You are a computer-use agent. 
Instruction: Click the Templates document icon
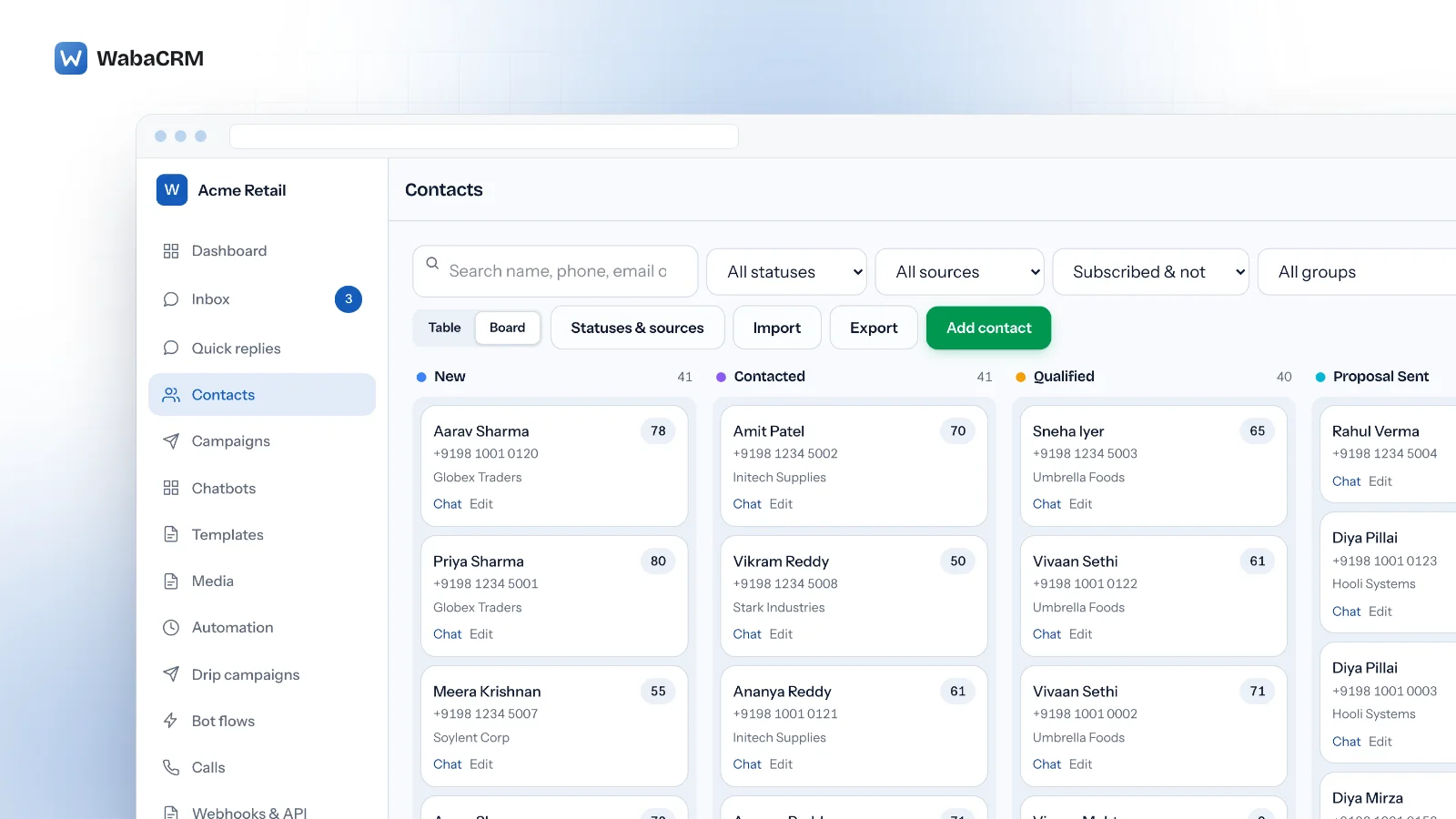click(x=171, y=535)
